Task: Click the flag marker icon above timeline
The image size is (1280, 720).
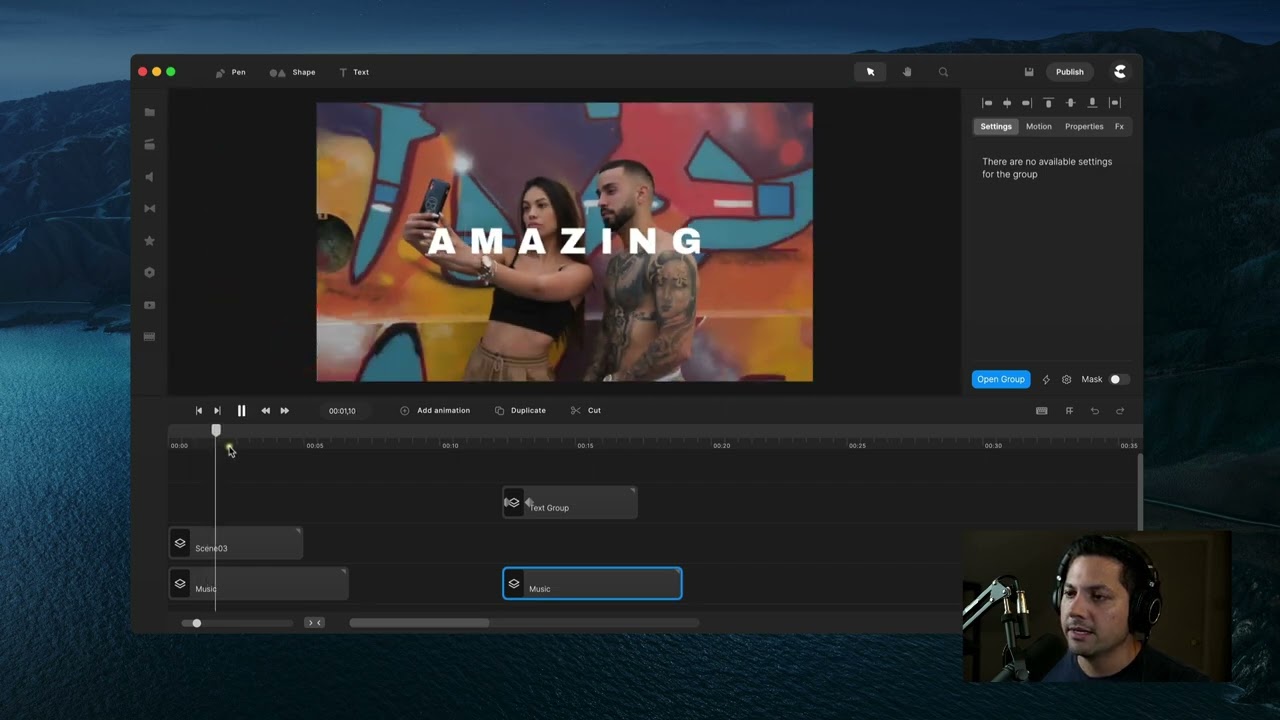Action: [1069, 411]
